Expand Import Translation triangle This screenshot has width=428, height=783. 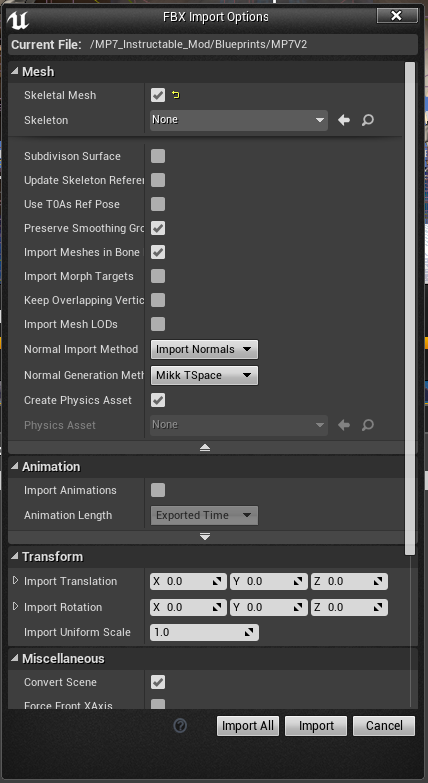pos(15,581)
